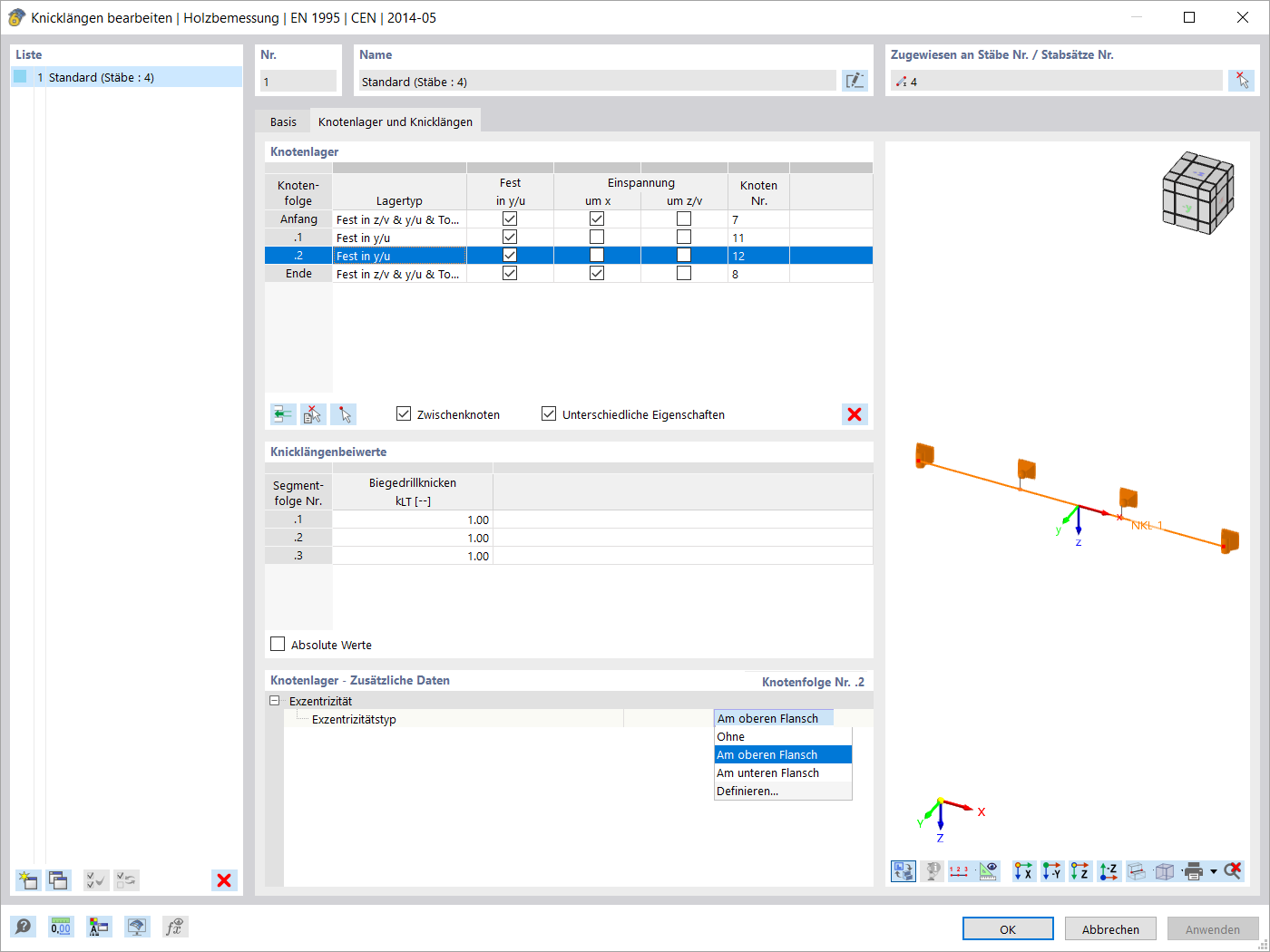Invert selection icon in Liste panel
Viewport: 1270px width, 952px height.
tap(126, 879)
